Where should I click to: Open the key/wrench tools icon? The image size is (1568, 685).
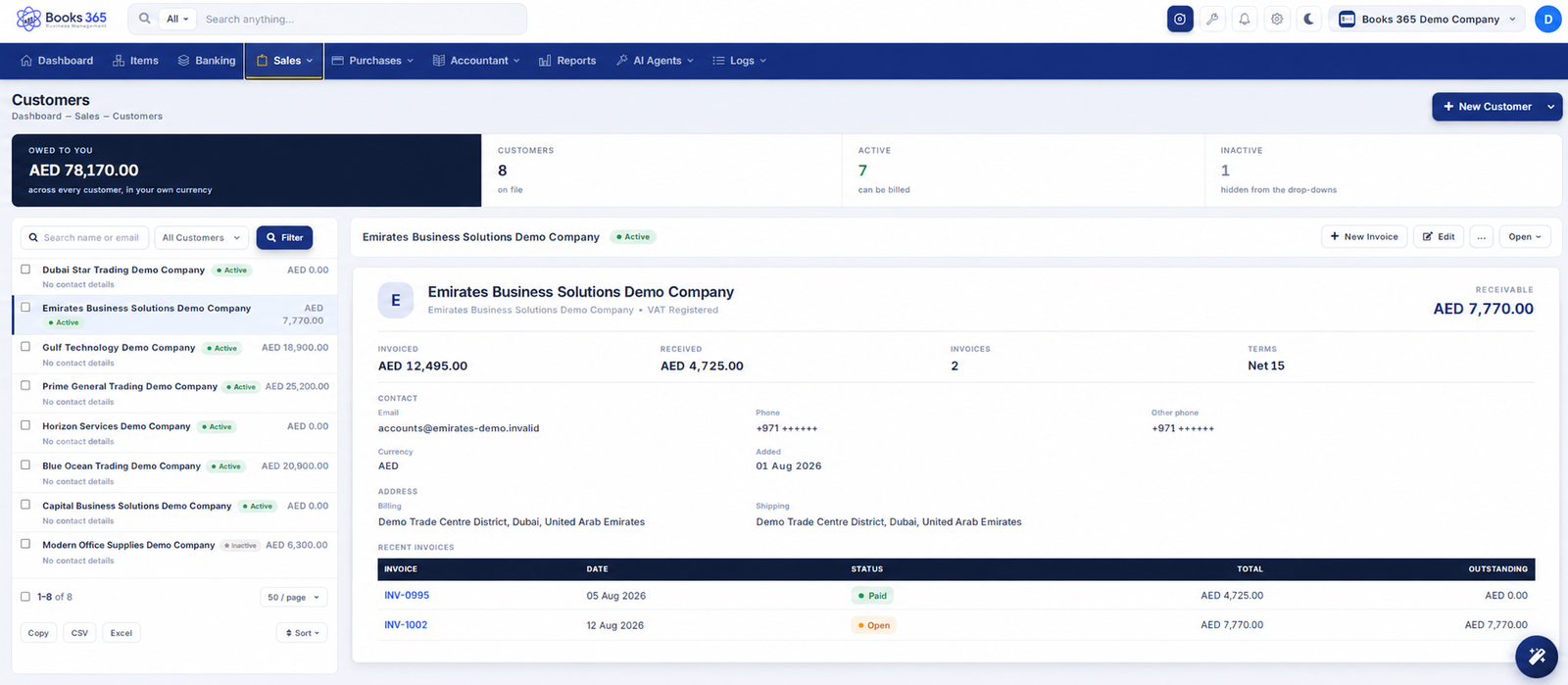(x=1212, y=19)
